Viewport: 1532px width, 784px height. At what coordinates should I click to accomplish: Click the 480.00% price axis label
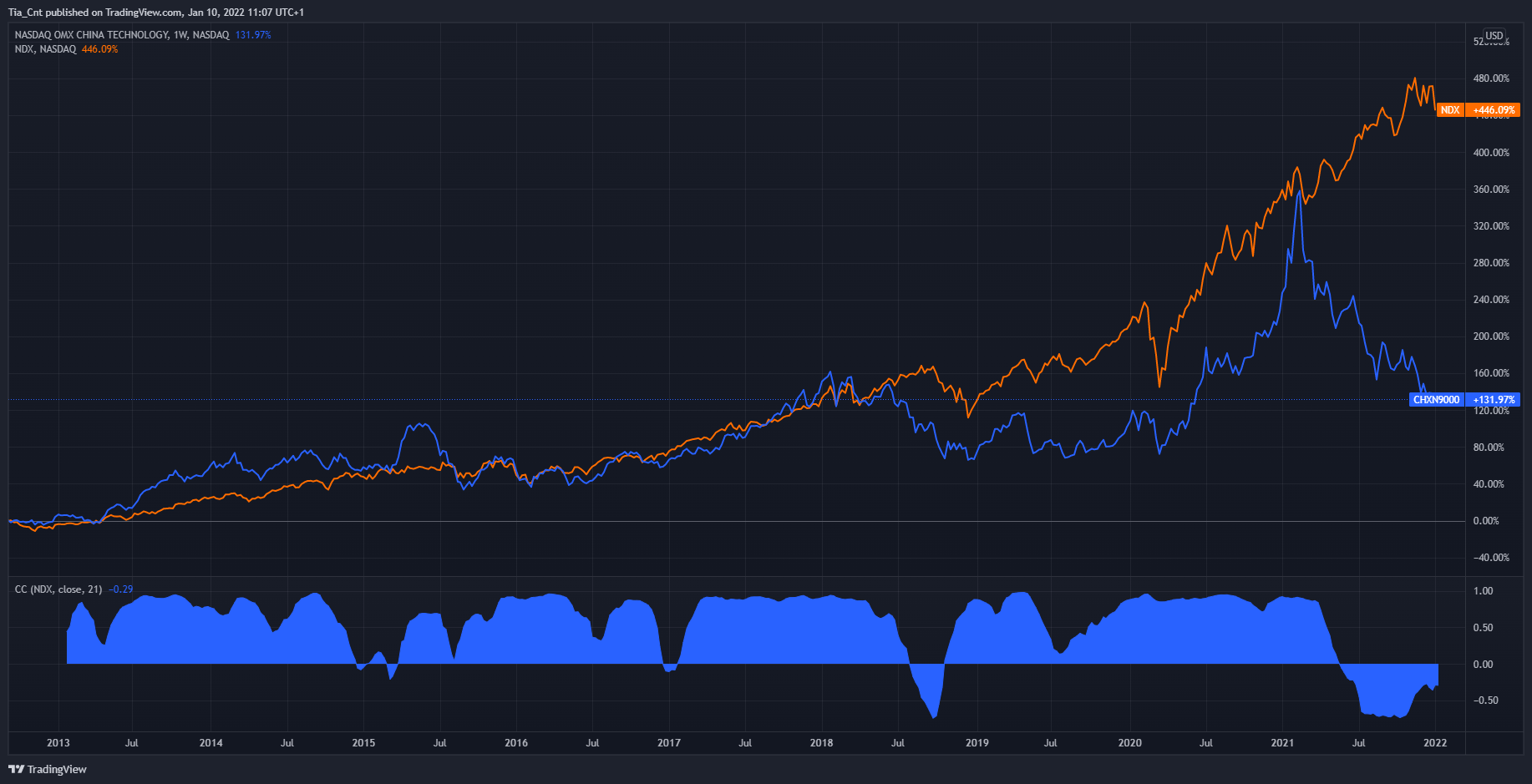[x=1491, y=78]
